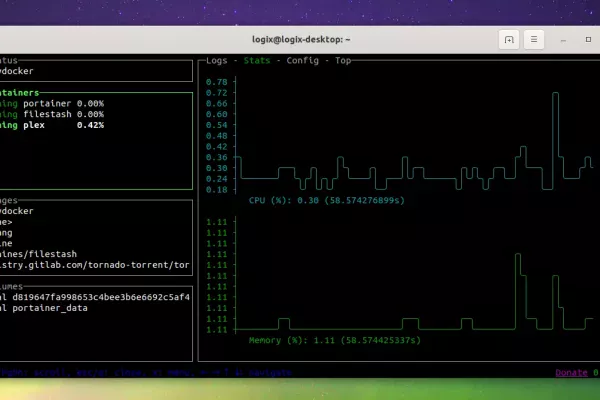The image size is (600, 400).
Task: Switch to the Logs tab
Action: [x=217, y=60]
